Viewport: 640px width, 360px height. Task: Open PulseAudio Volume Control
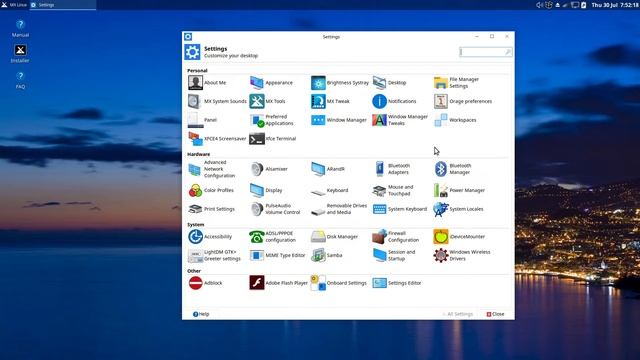pyautogui.click(x=275, y=209)
